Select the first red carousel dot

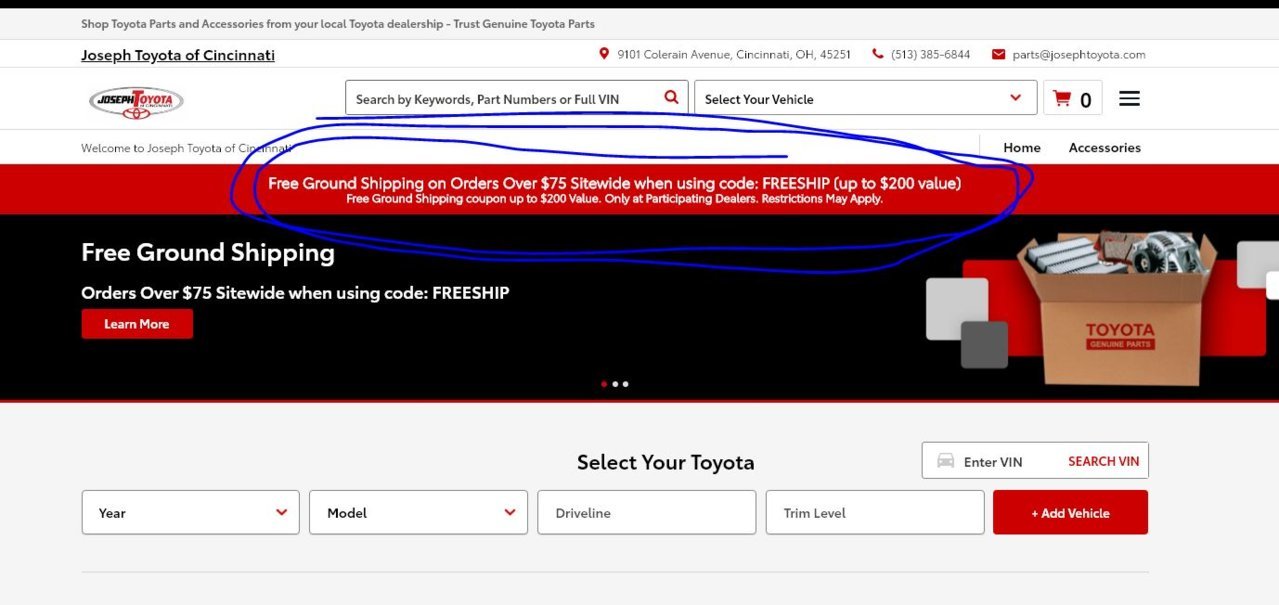(604, 384)
